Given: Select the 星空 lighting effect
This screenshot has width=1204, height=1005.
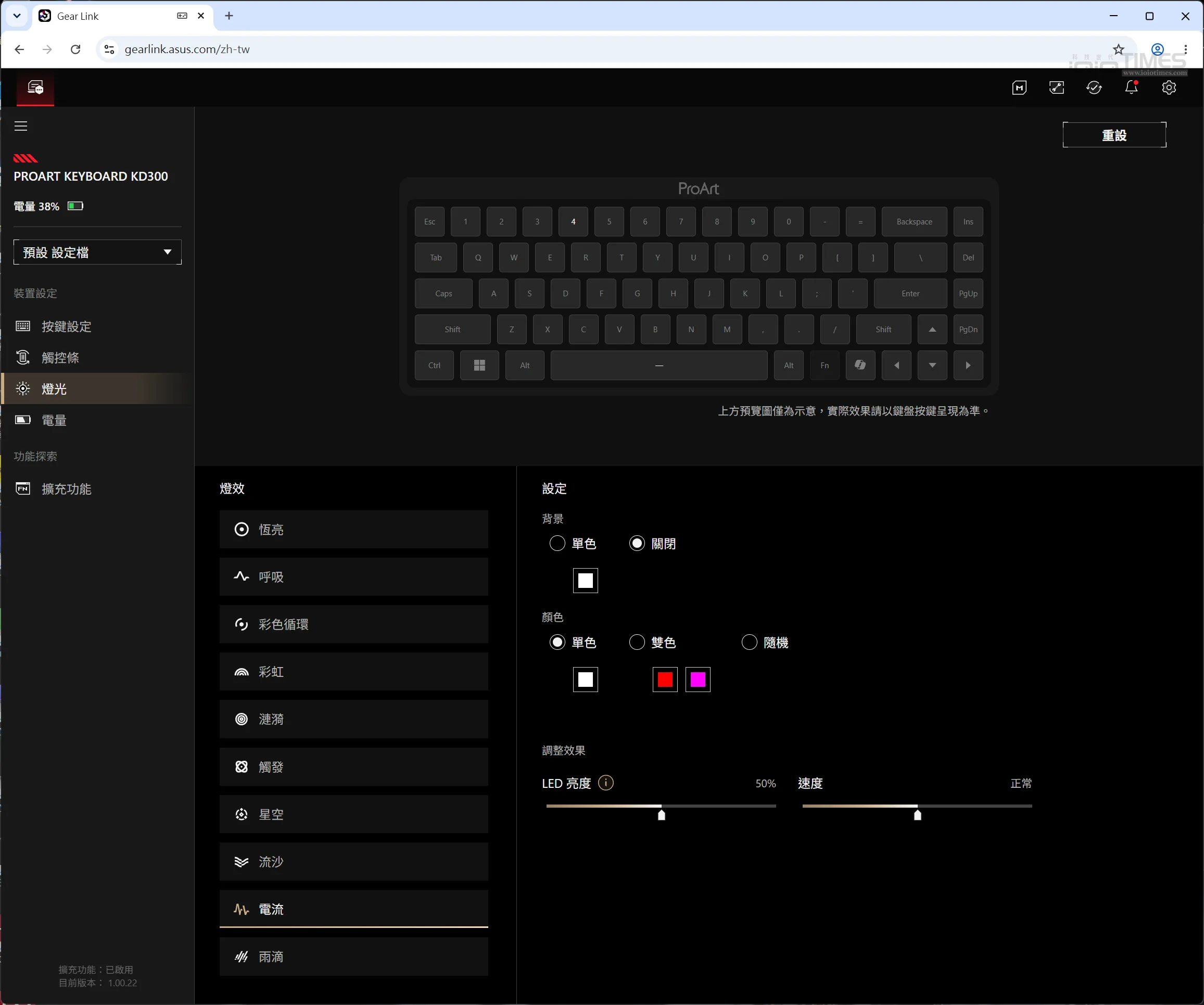Looking at the screenshot, I should (354, 814).
